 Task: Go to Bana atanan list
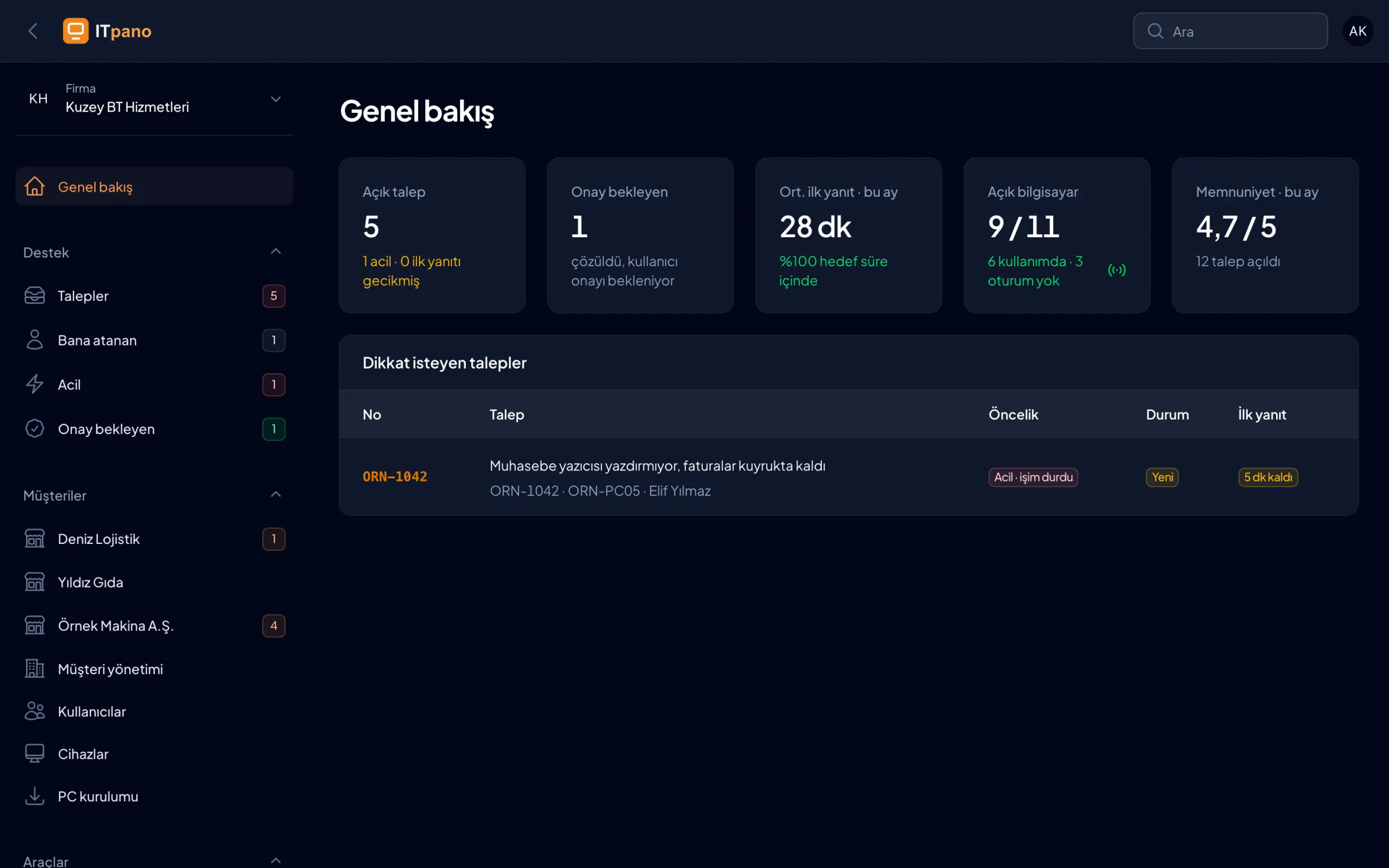click(155, 340)
